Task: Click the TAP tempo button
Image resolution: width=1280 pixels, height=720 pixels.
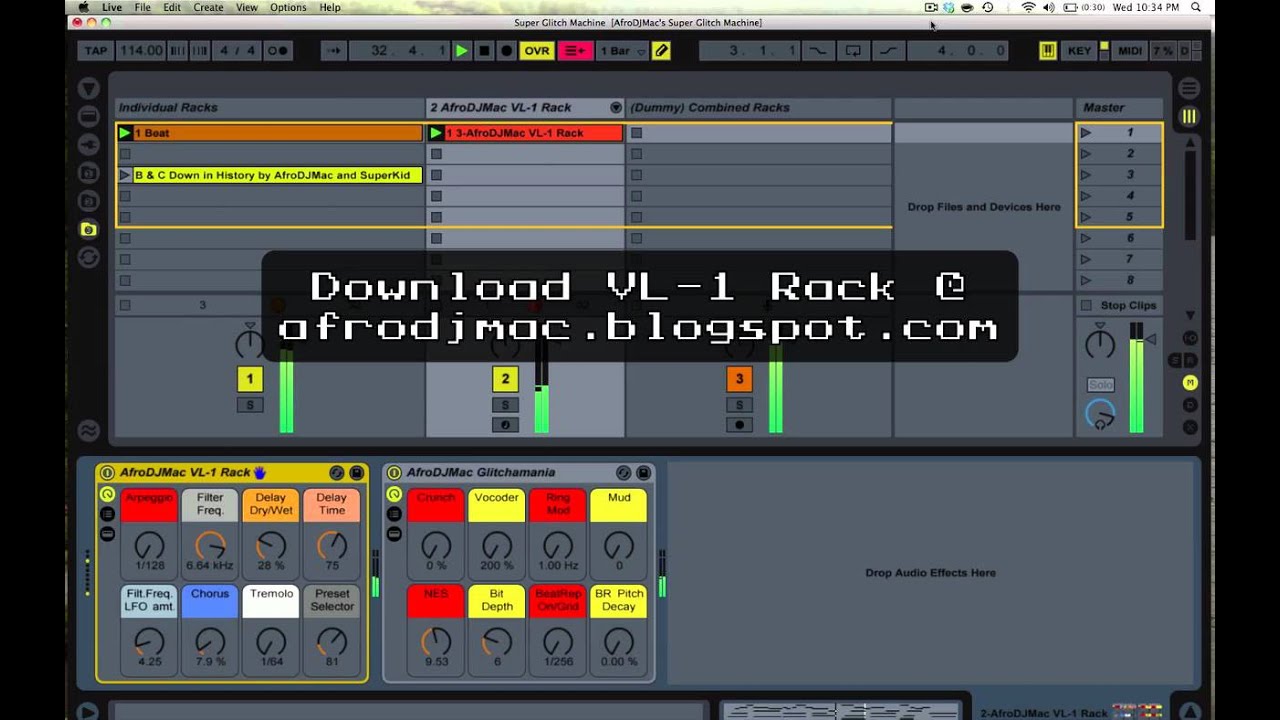Action: pyautogui.click(x=96, y=51)
